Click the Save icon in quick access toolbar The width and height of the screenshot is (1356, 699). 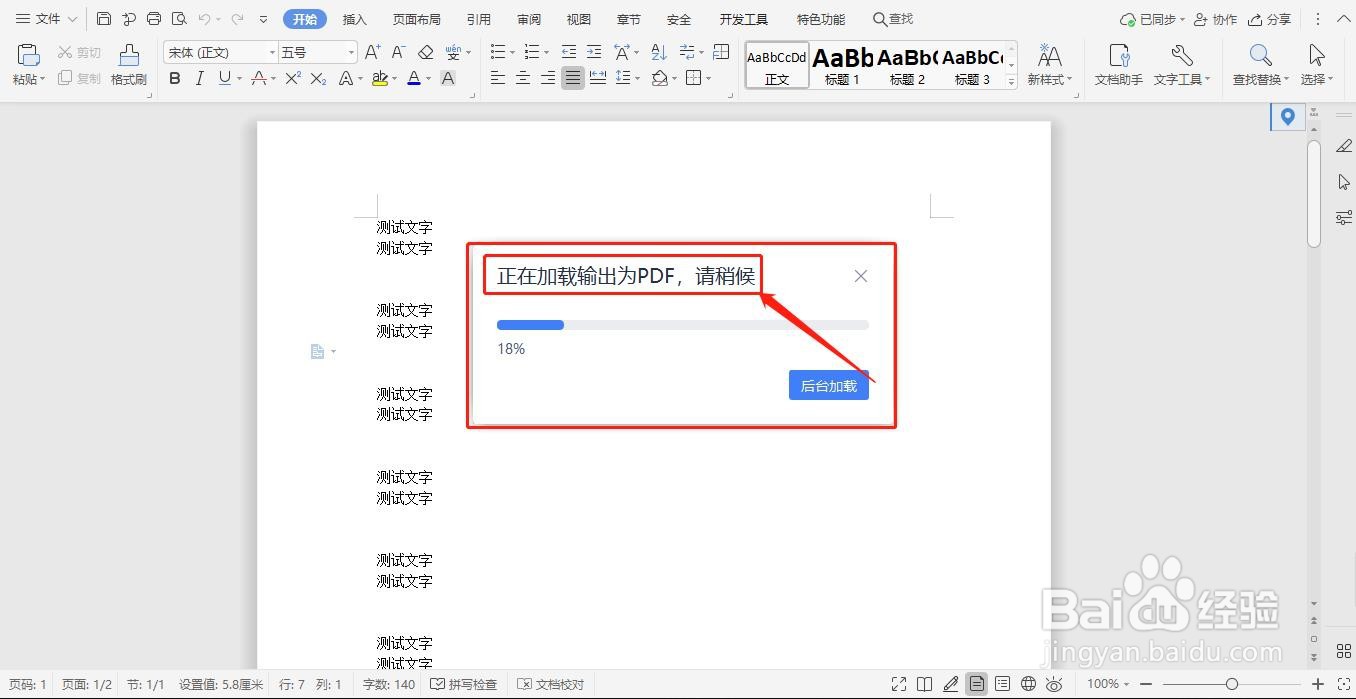click(x=103, y=18)
